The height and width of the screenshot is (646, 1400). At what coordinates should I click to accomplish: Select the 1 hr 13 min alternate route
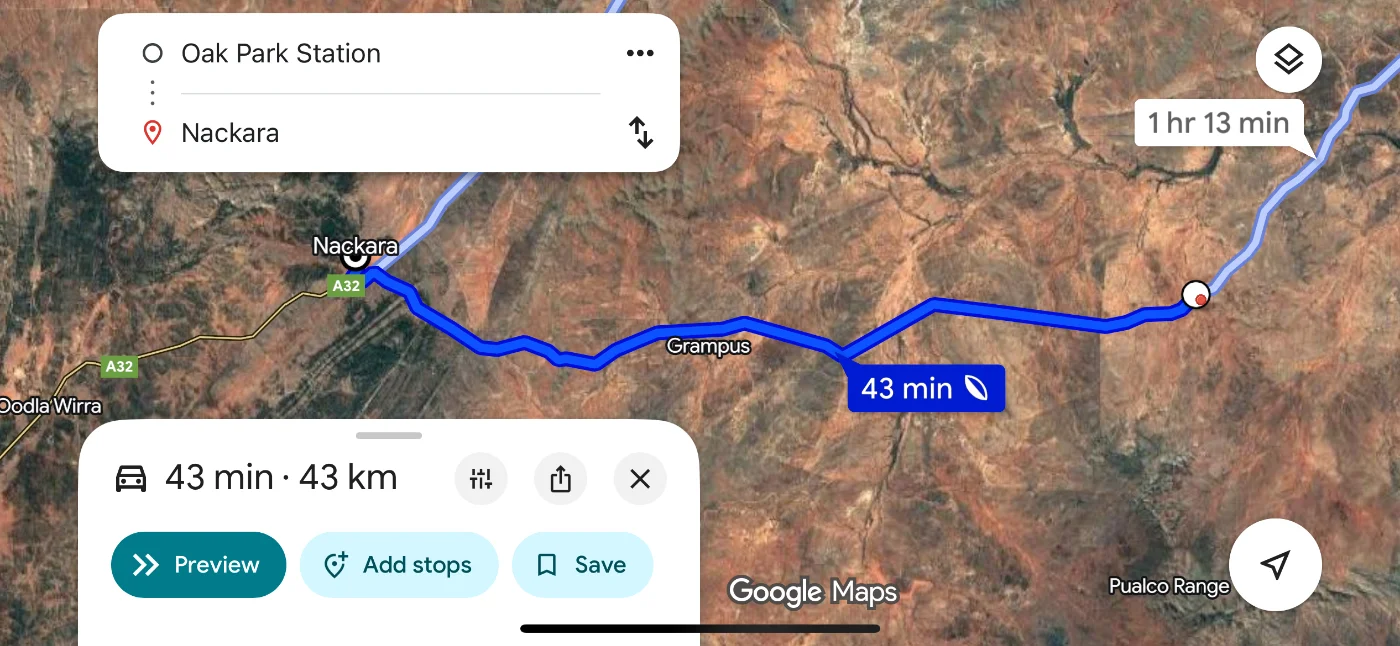[1219, 124]
